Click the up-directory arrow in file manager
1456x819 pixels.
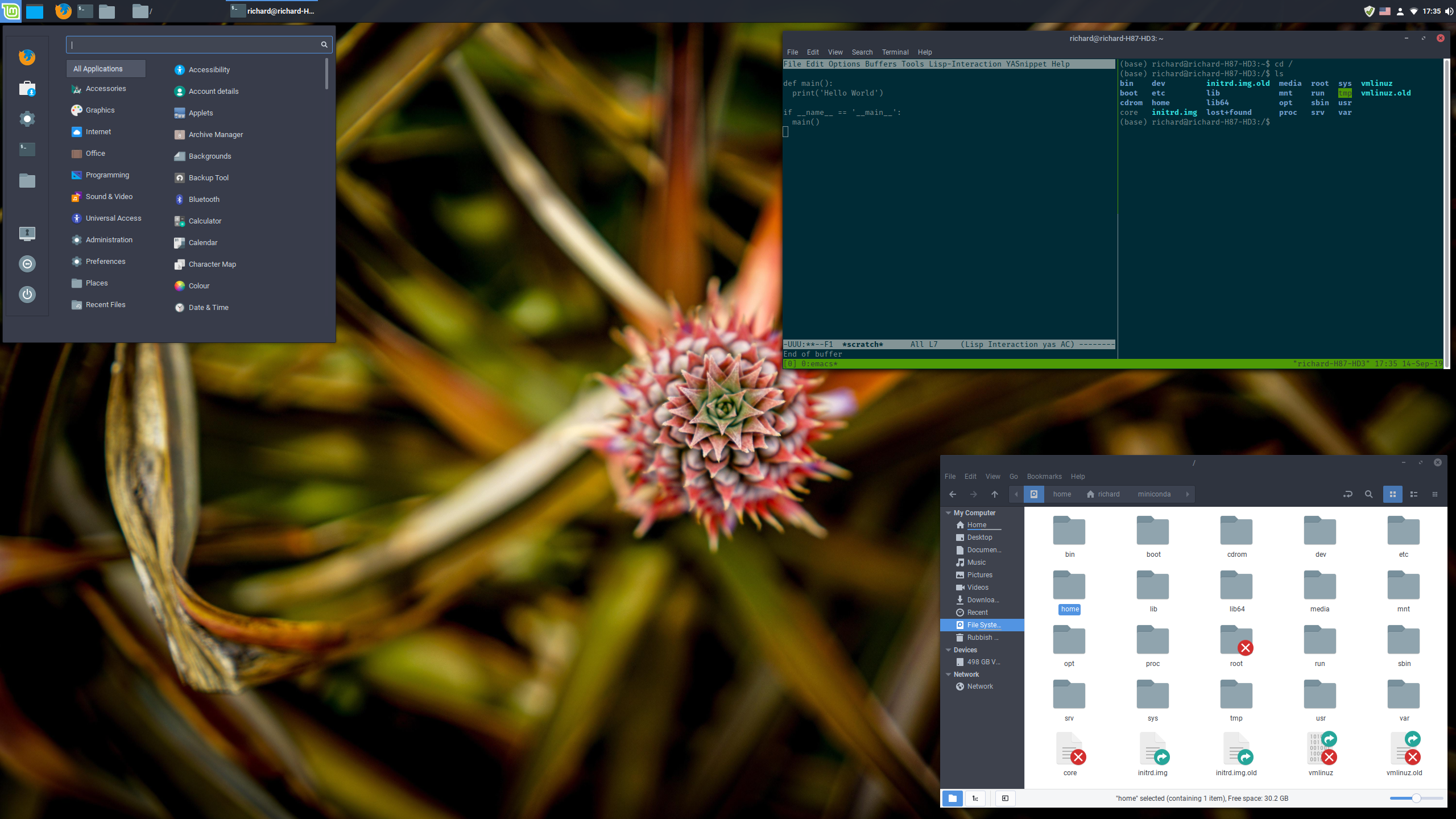tap(994, 494)
